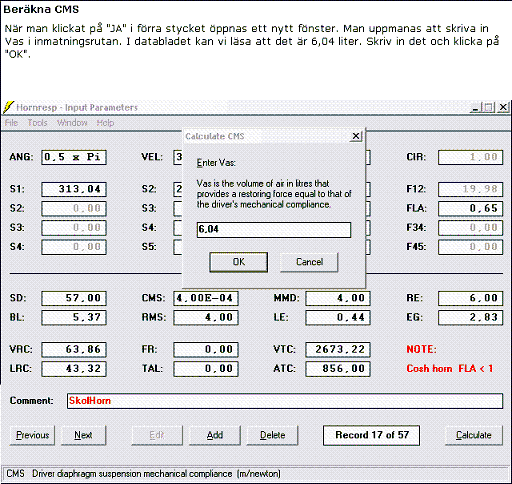Screen dimensions: 512x484
Task: Click the CIR field with 1,00
Action: pyautogui.click(x=470, y=157)
